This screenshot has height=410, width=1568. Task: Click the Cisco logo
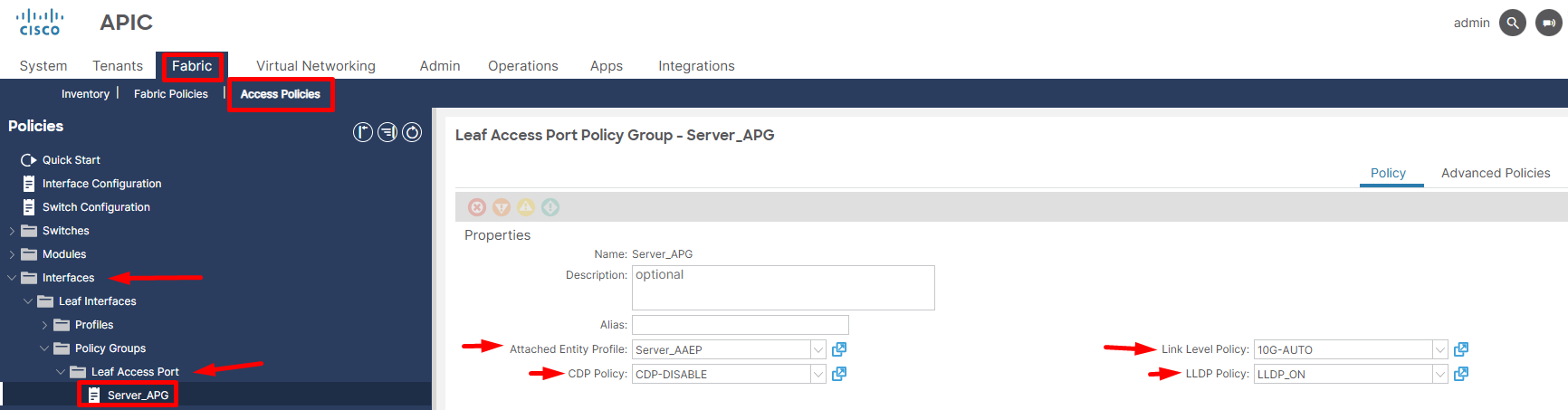[40, 22]
